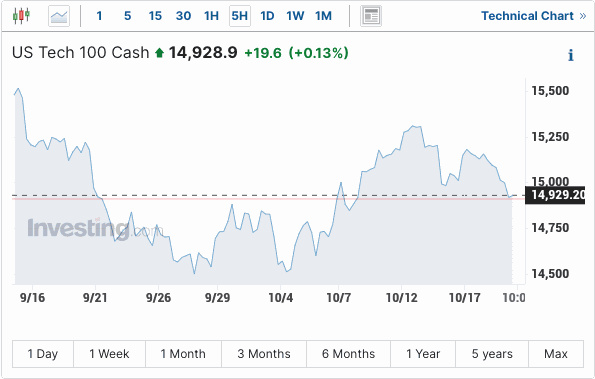Viewport: 595px width, 379px height.
Task: Click the green up arrow indicator
Action: pos(159,53)
